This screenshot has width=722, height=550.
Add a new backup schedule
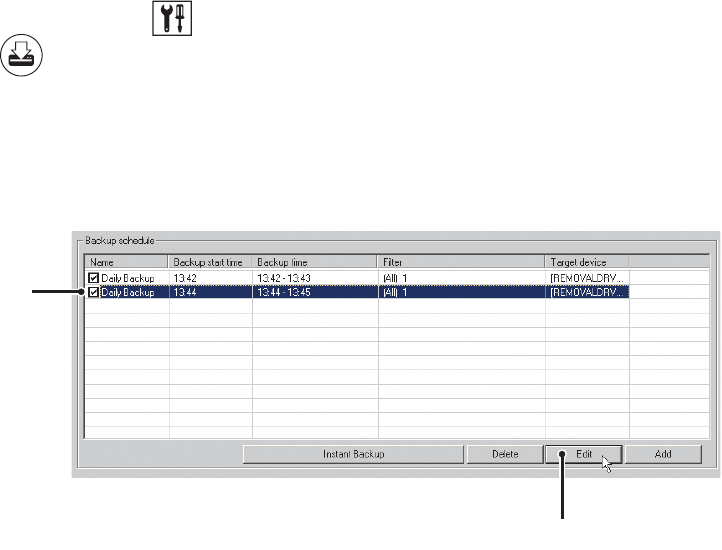[x=663, y=454]
